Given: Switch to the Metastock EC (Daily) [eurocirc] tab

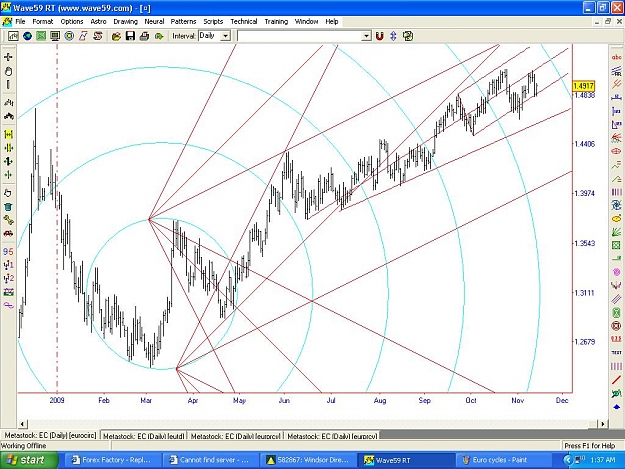Looking at the screenshot, I should [50, 436].
